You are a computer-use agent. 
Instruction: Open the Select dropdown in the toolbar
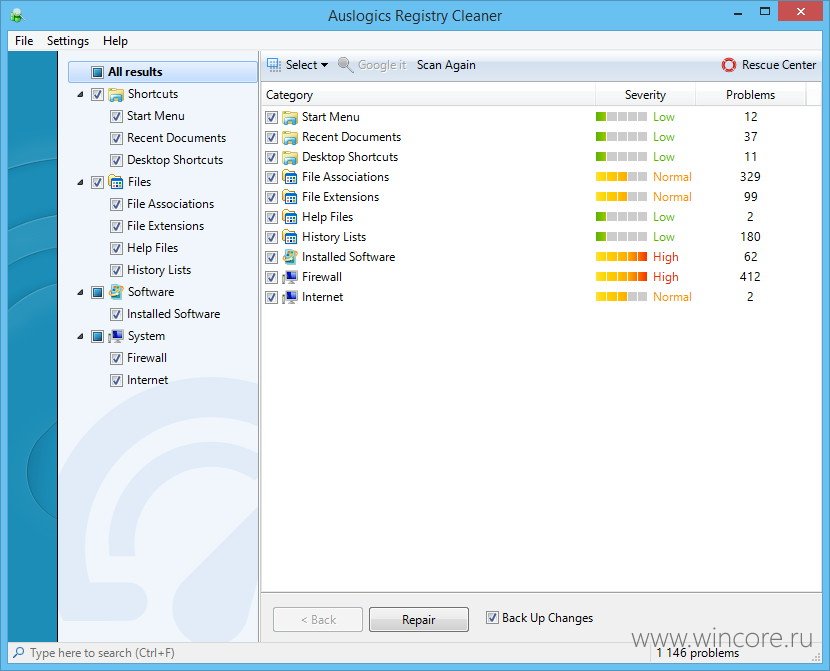(297, 65)
